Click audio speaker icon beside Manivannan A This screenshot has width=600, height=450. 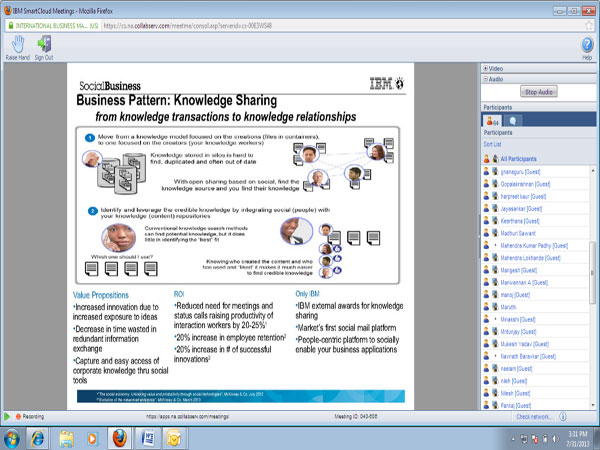point(495,282)
